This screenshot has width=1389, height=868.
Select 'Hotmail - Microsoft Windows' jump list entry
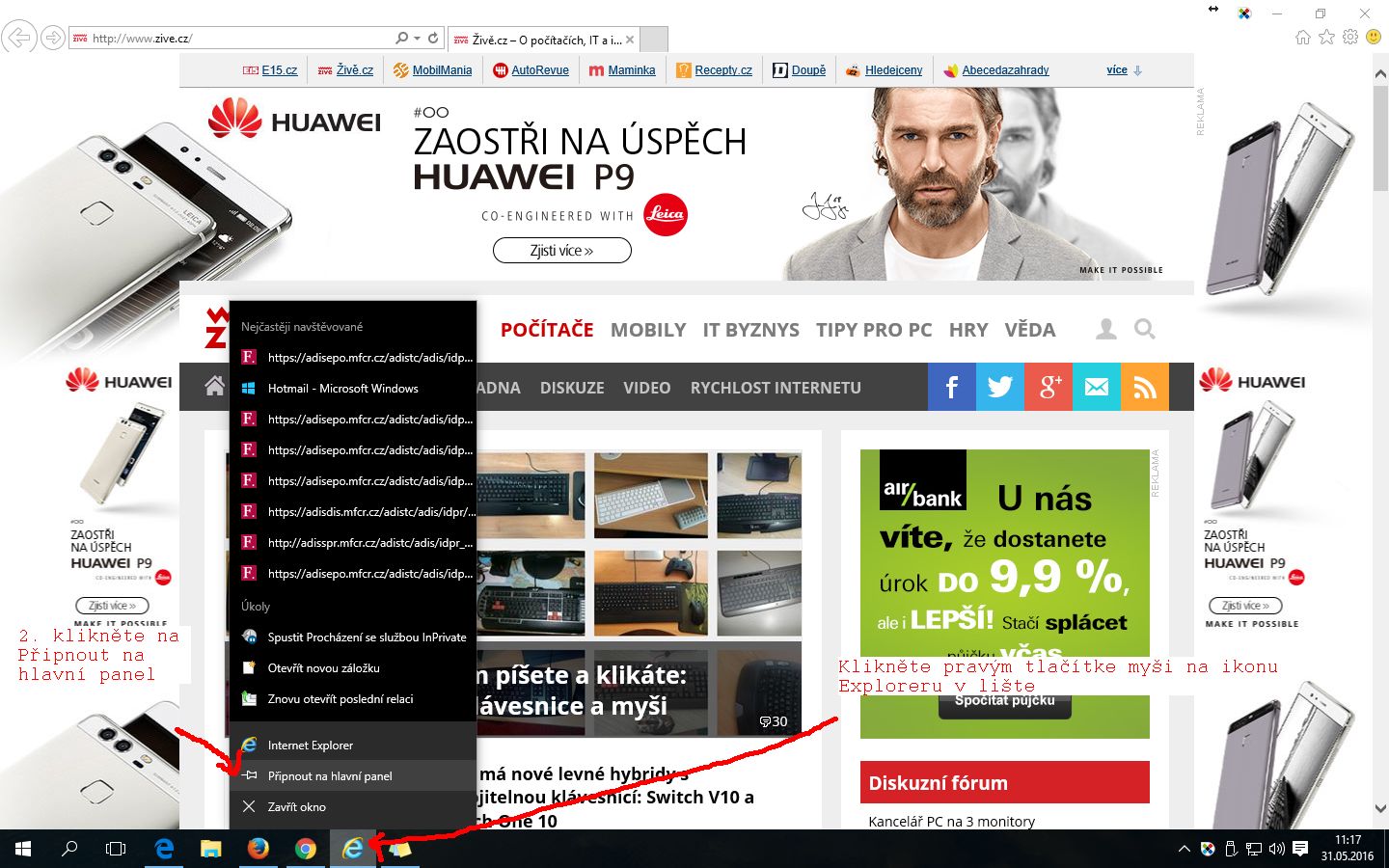[353, 389]
